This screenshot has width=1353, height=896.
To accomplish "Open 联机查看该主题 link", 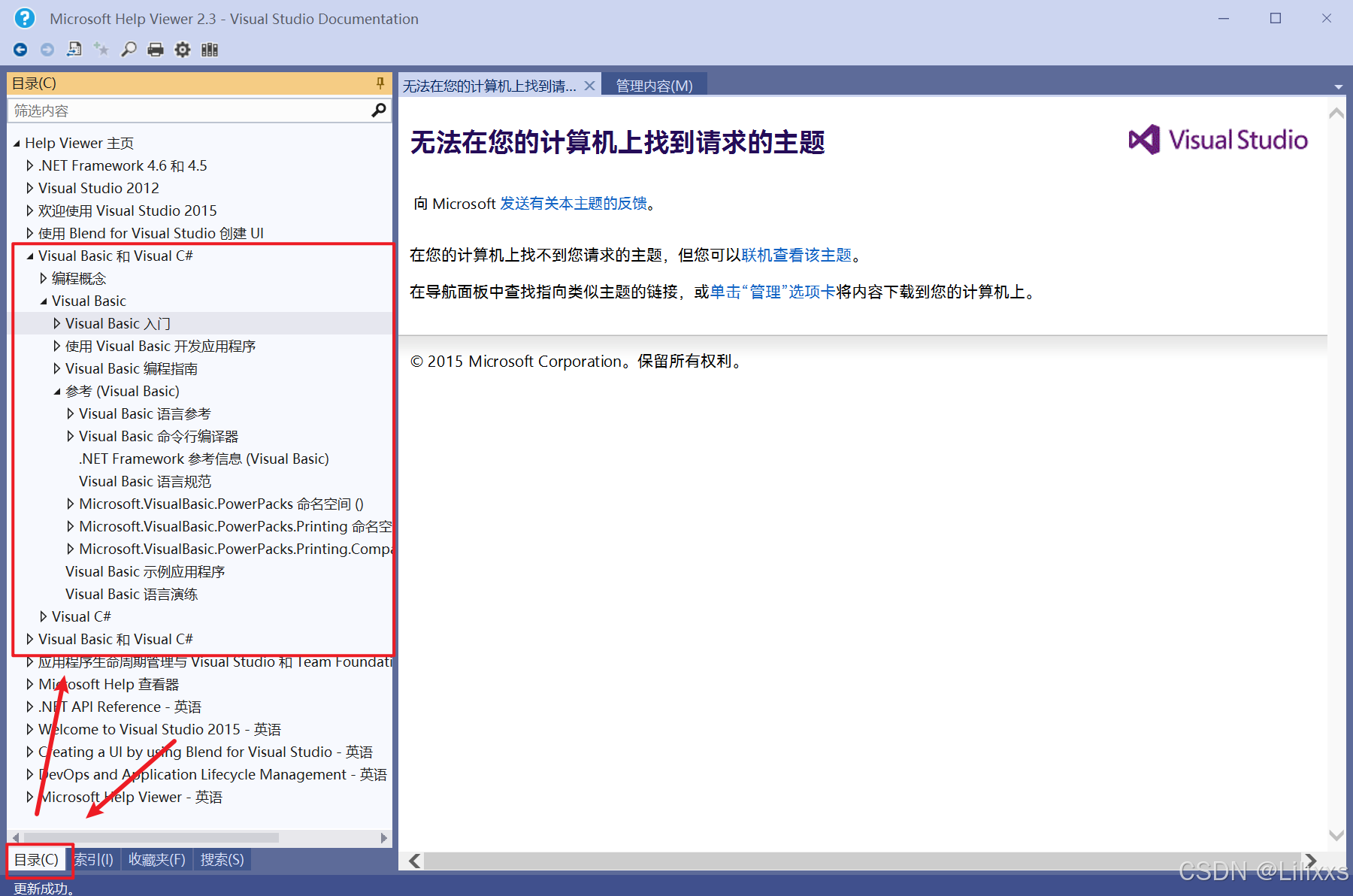I will (x=796, y=255).
